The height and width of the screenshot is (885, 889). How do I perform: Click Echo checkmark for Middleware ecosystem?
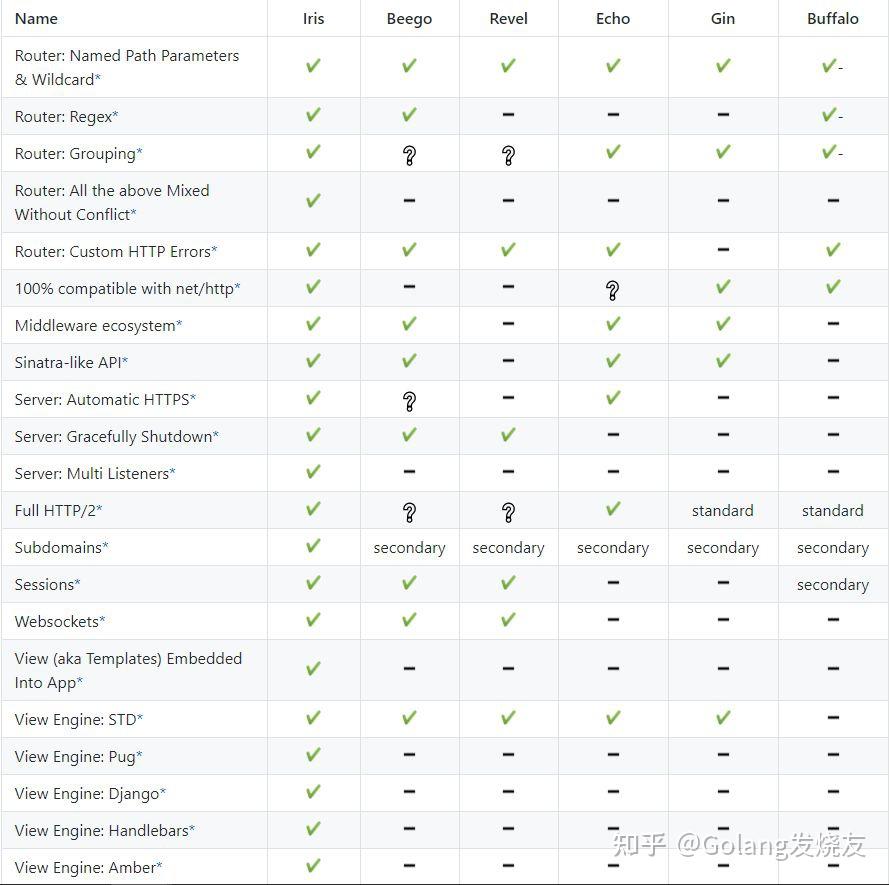(x=612, y=324)
